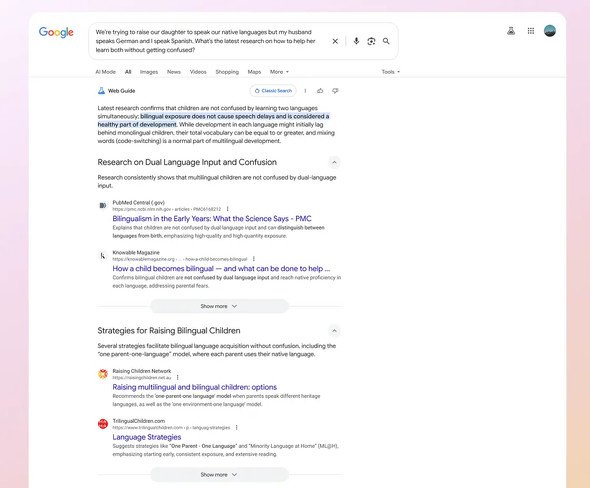Click the highlighted bilingual exposure summary text

coord(213,120)
